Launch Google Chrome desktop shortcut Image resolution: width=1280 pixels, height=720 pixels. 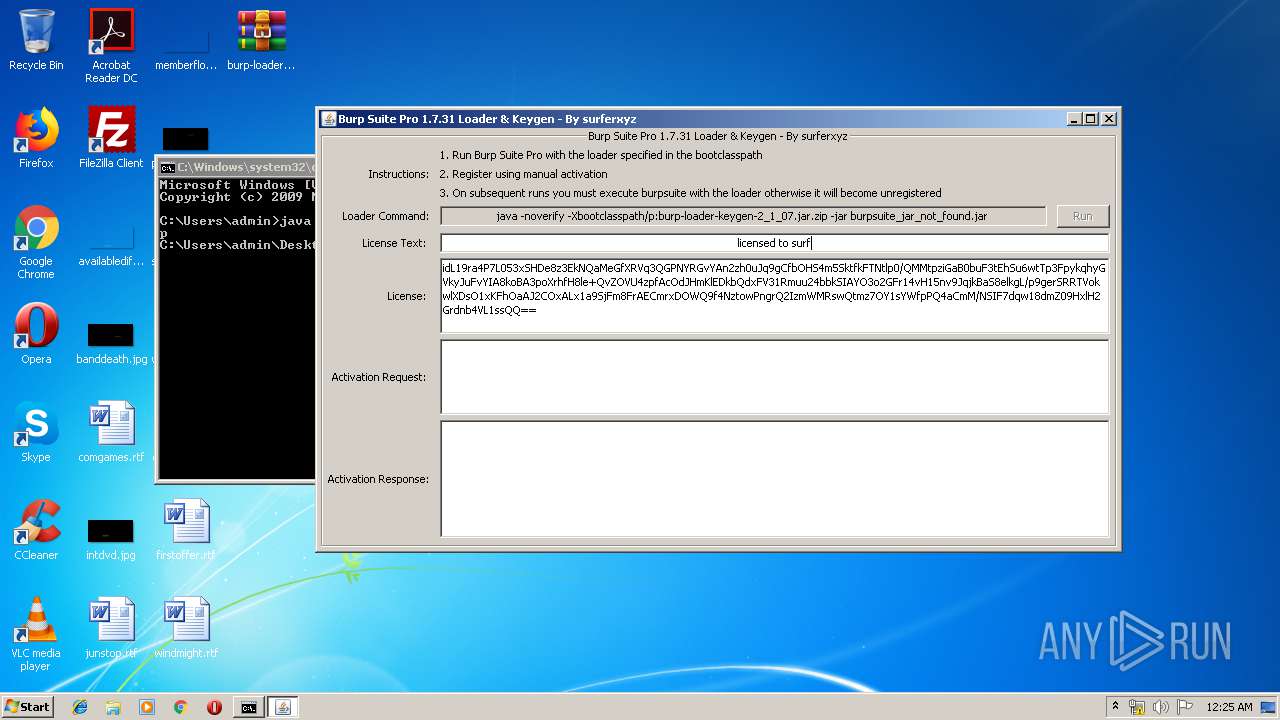(36, 242)
